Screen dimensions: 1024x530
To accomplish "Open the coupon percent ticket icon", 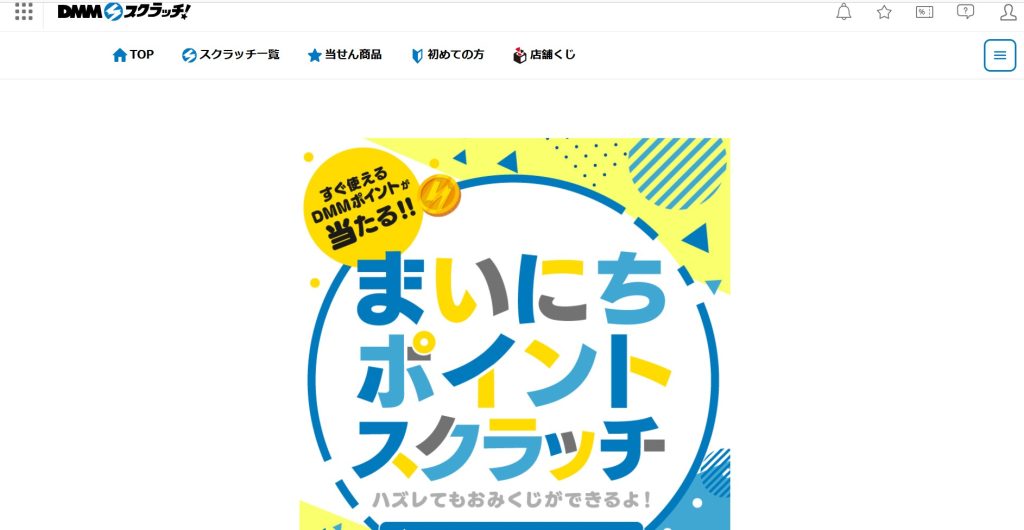I will (924, 12).
